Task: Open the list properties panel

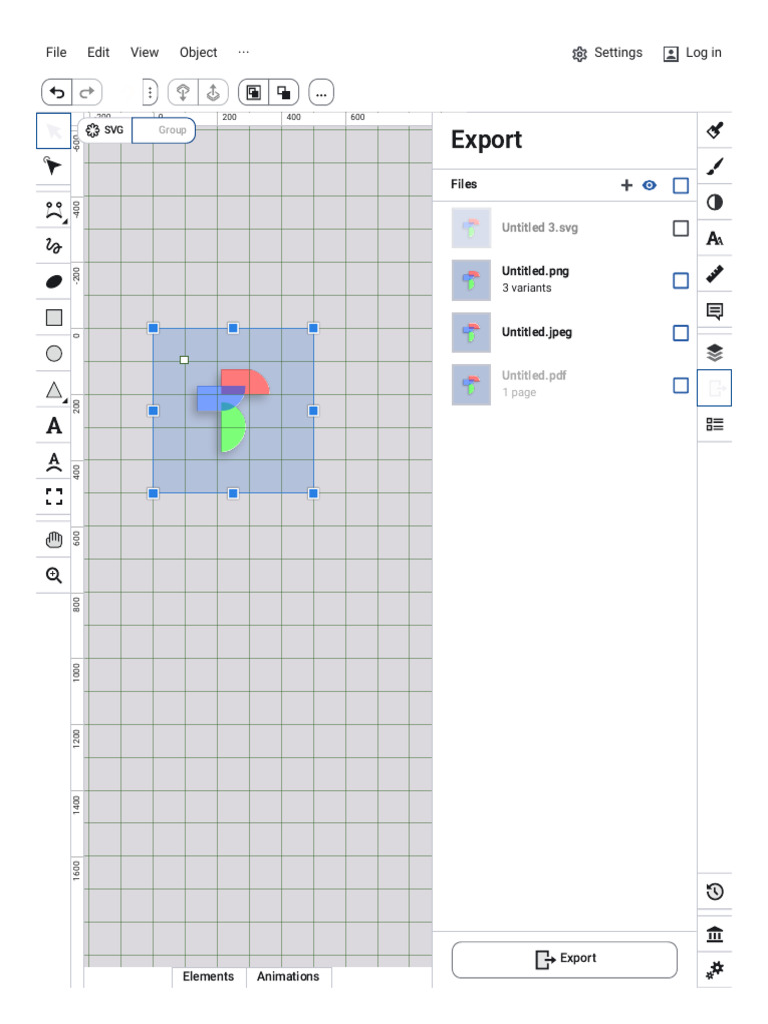Action: coord(714,424)
